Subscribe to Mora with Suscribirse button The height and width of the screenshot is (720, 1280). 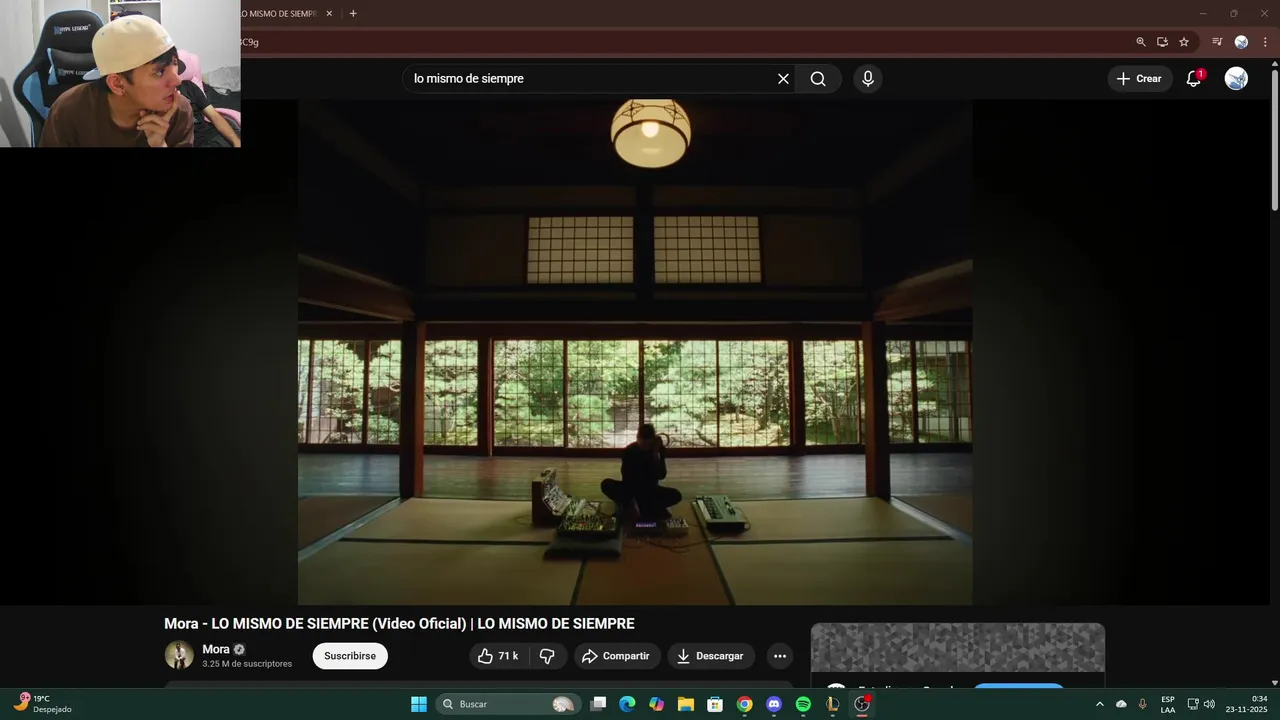click(350, 656)
